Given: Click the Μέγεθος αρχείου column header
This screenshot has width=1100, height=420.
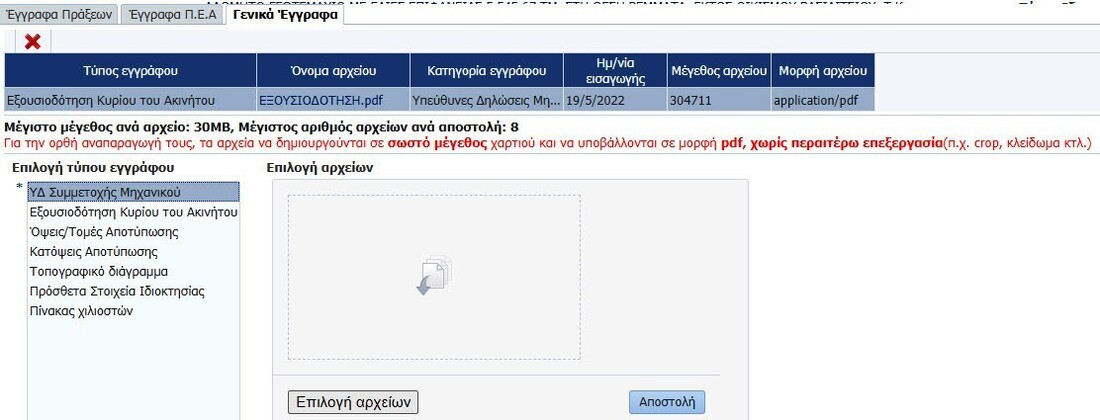Looking at the screenshot, I should [719, 71].
